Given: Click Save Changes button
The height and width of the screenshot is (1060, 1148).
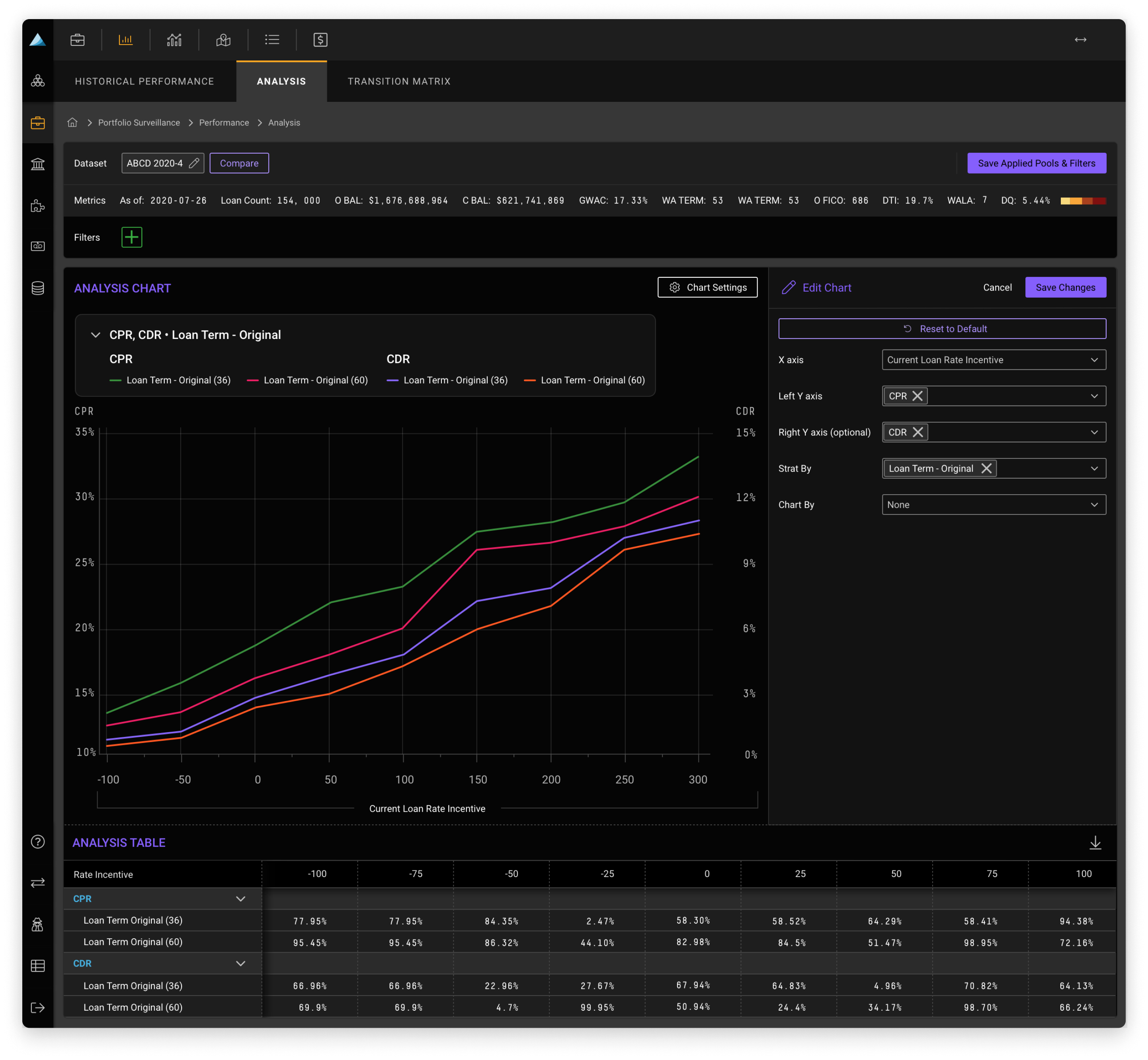Looking at the screenshot, I should tap(1065, 287).
